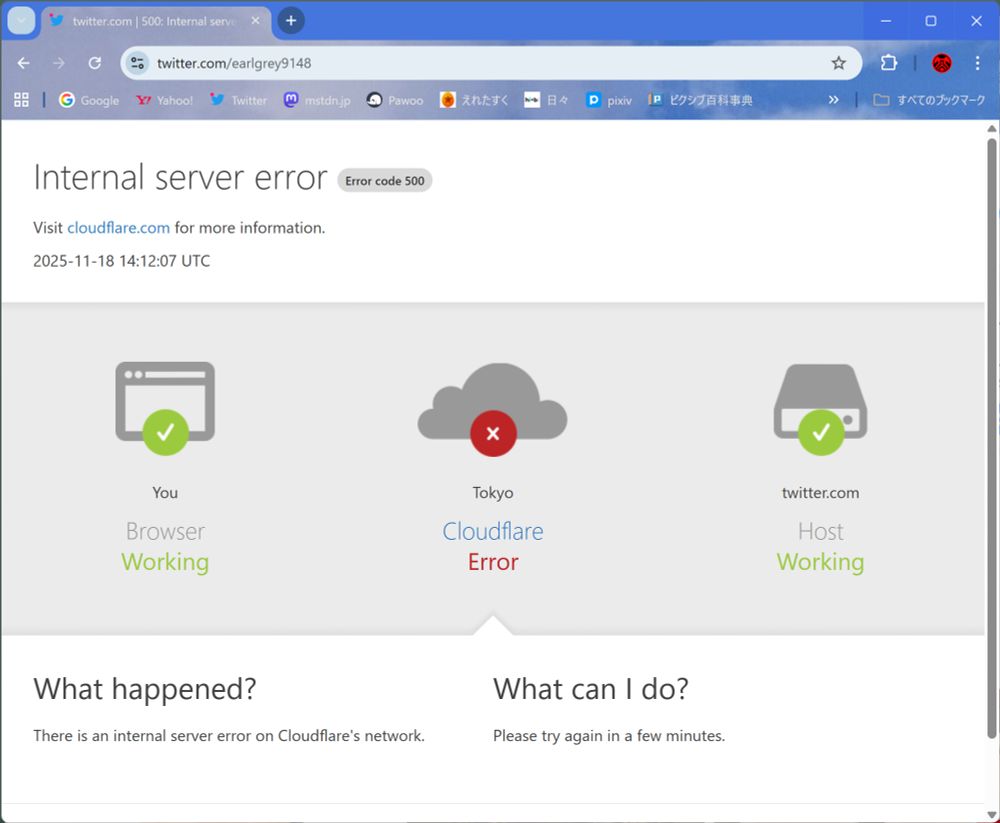Click the What happened? heading
The width and height of the screenshot is (1000, 823).
click(x=145, y=689)
